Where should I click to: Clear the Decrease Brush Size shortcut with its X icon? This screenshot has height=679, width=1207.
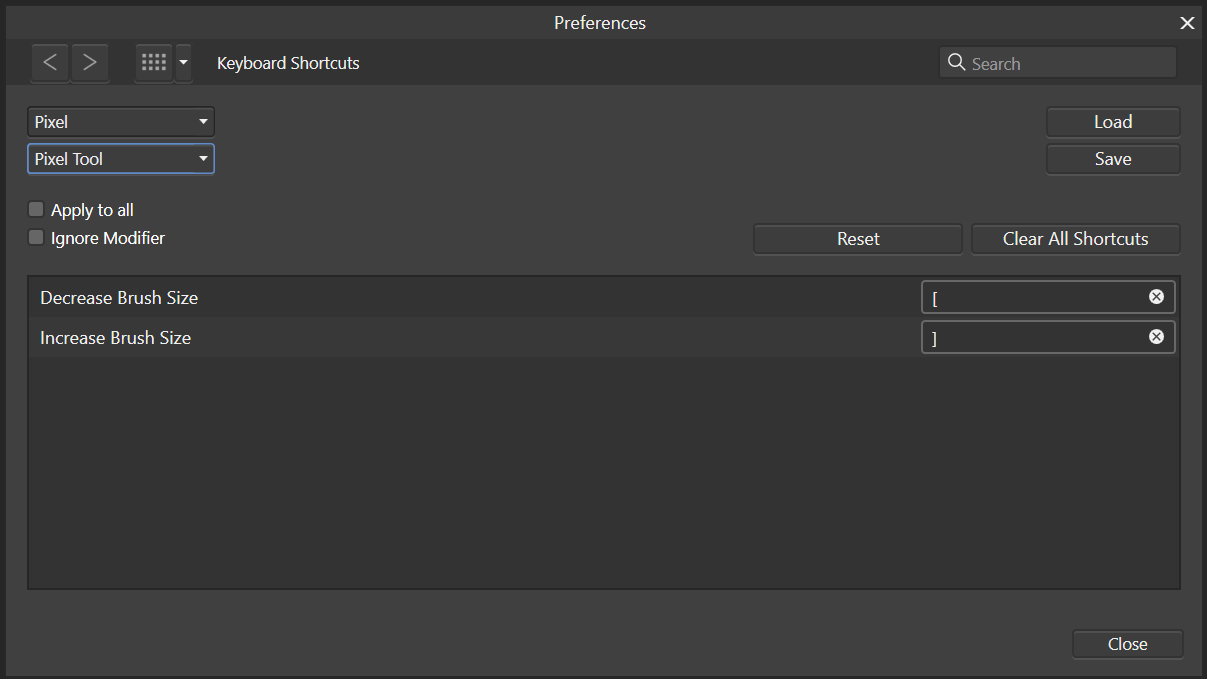(1156, 296)
